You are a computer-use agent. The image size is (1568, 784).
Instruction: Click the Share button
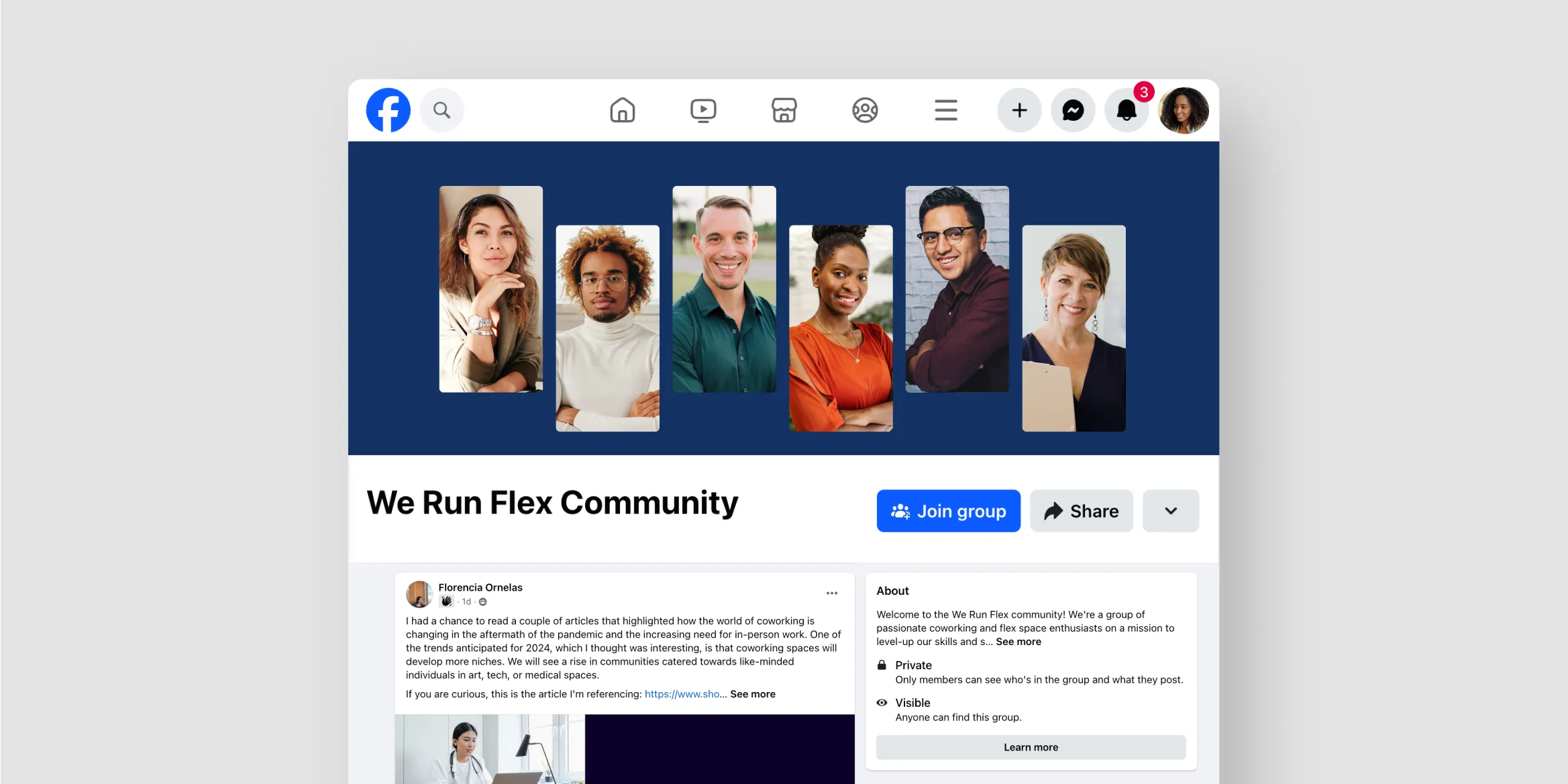click(1081, 511)
